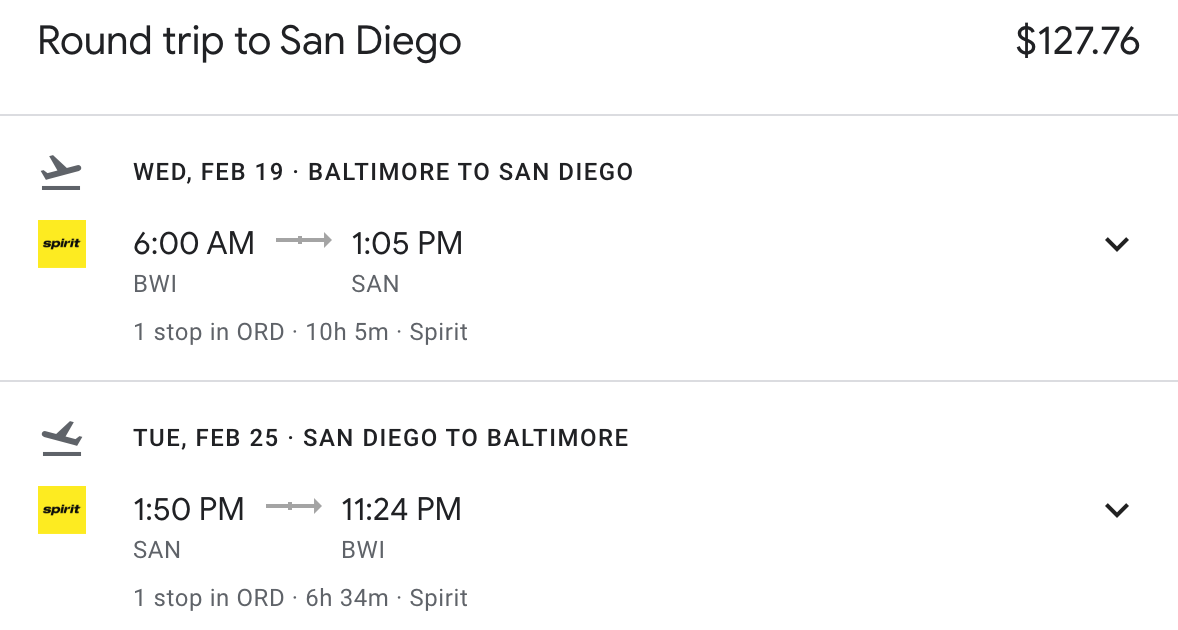Click the landing plane icon for the return flight

tap(61, 438)
